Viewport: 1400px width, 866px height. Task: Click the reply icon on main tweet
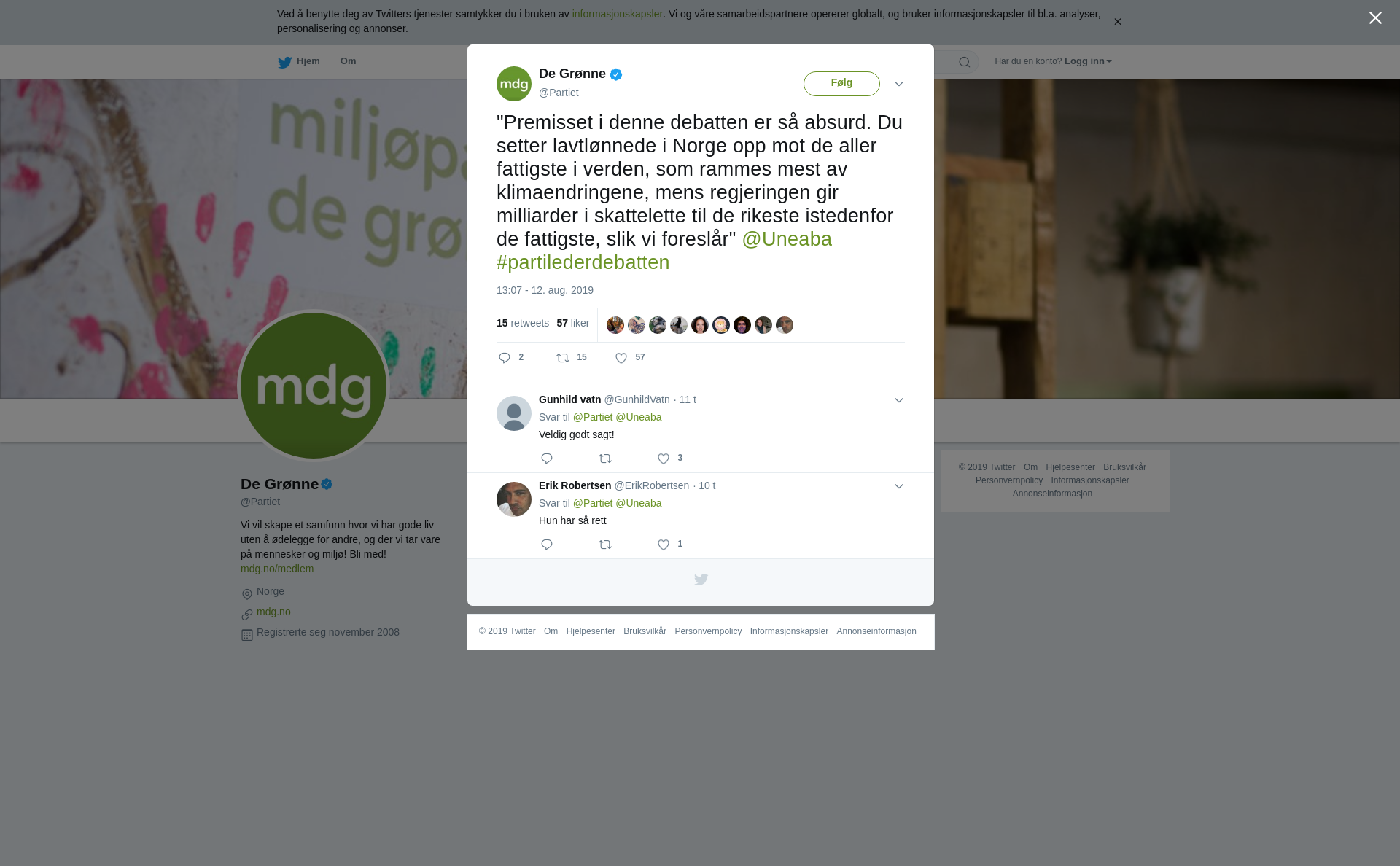tap(505, 358)
